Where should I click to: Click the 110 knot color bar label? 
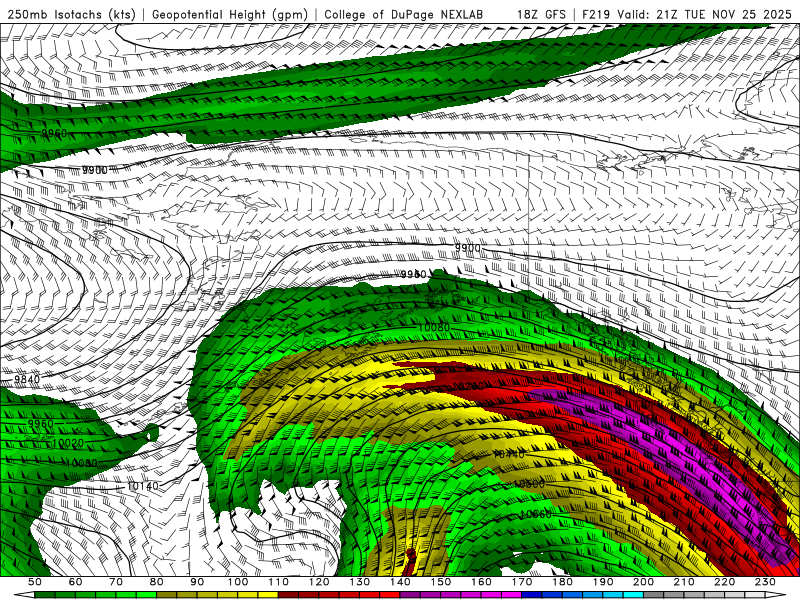(279, 582)
